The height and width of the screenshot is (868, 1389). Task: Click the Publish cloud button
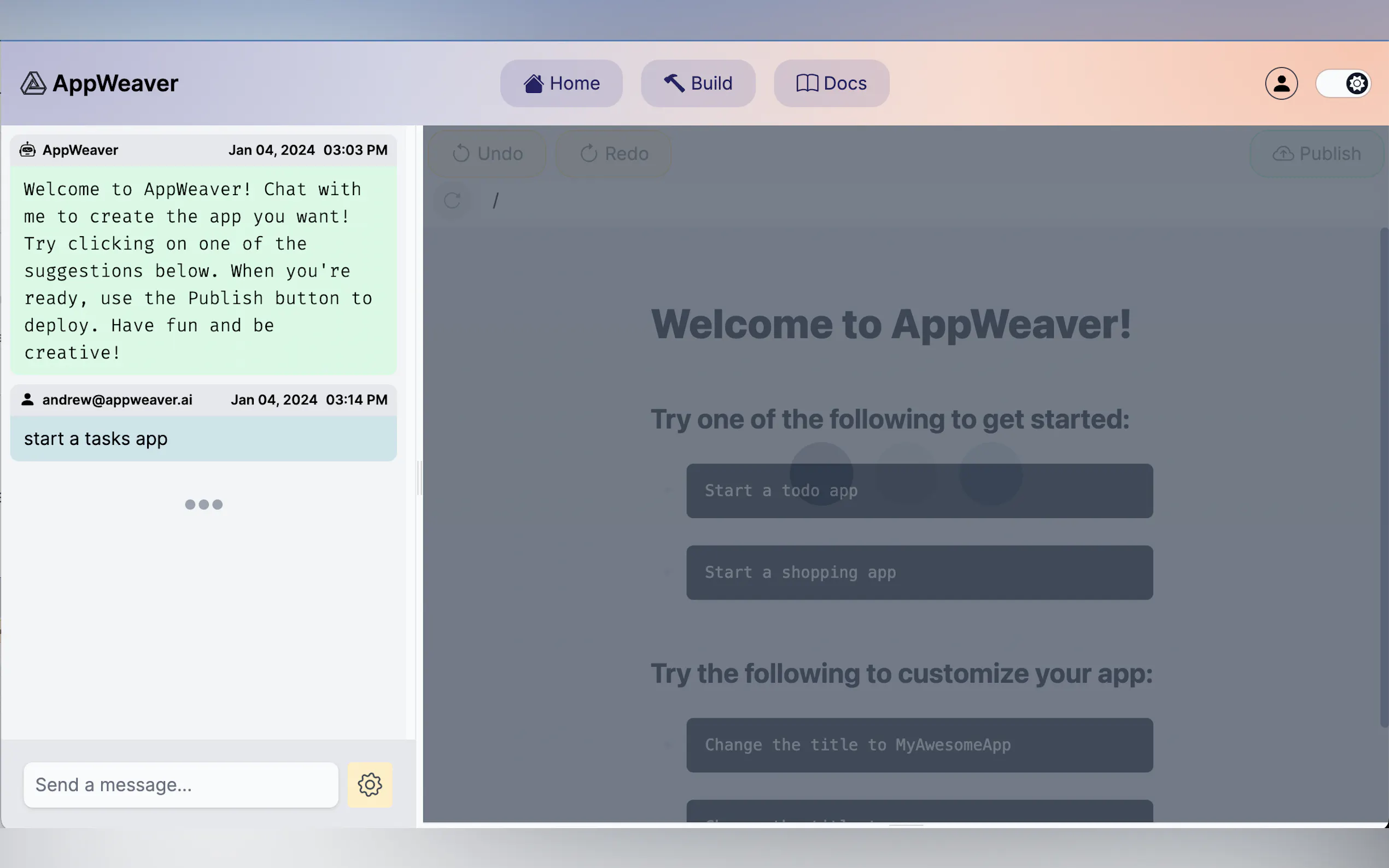(x=1317, y=153)
